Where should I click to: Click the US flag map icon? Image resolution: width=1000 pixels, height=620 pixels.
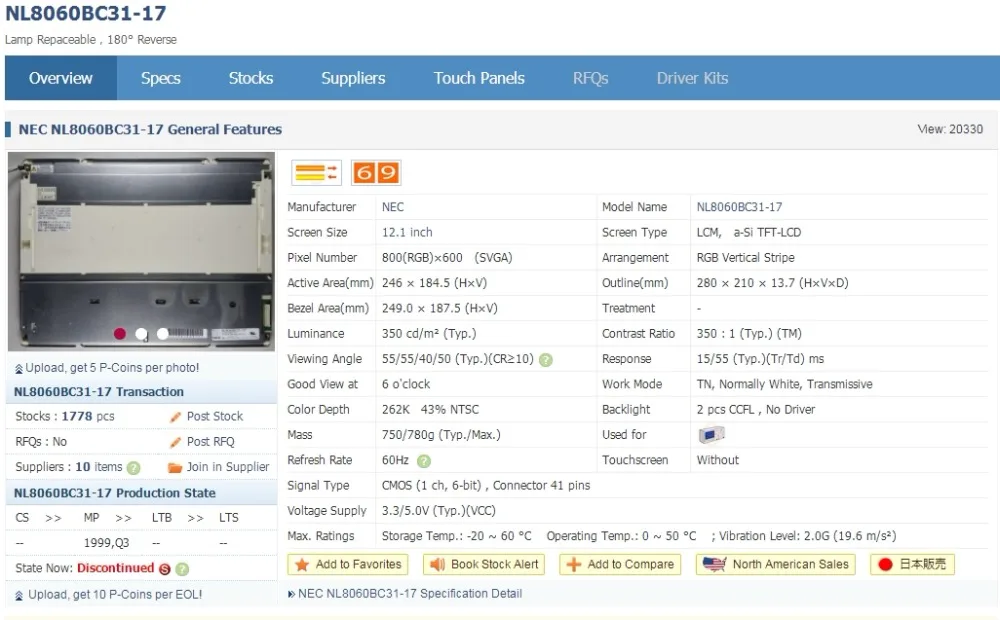click(x=714, y=565)
